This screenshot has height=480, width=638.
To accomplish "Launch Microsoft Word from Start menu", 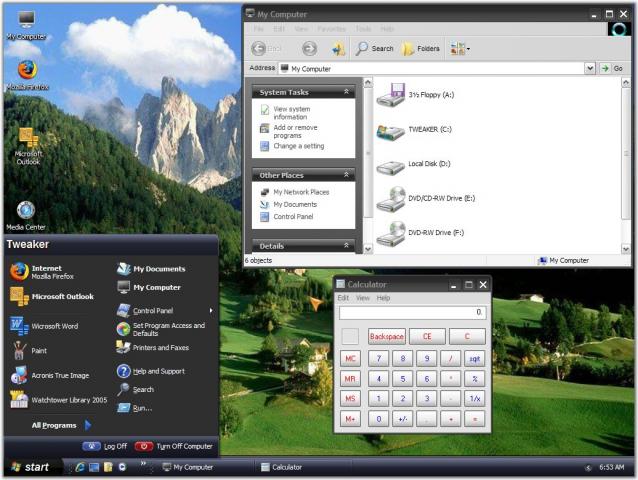I will coord(44,326).
